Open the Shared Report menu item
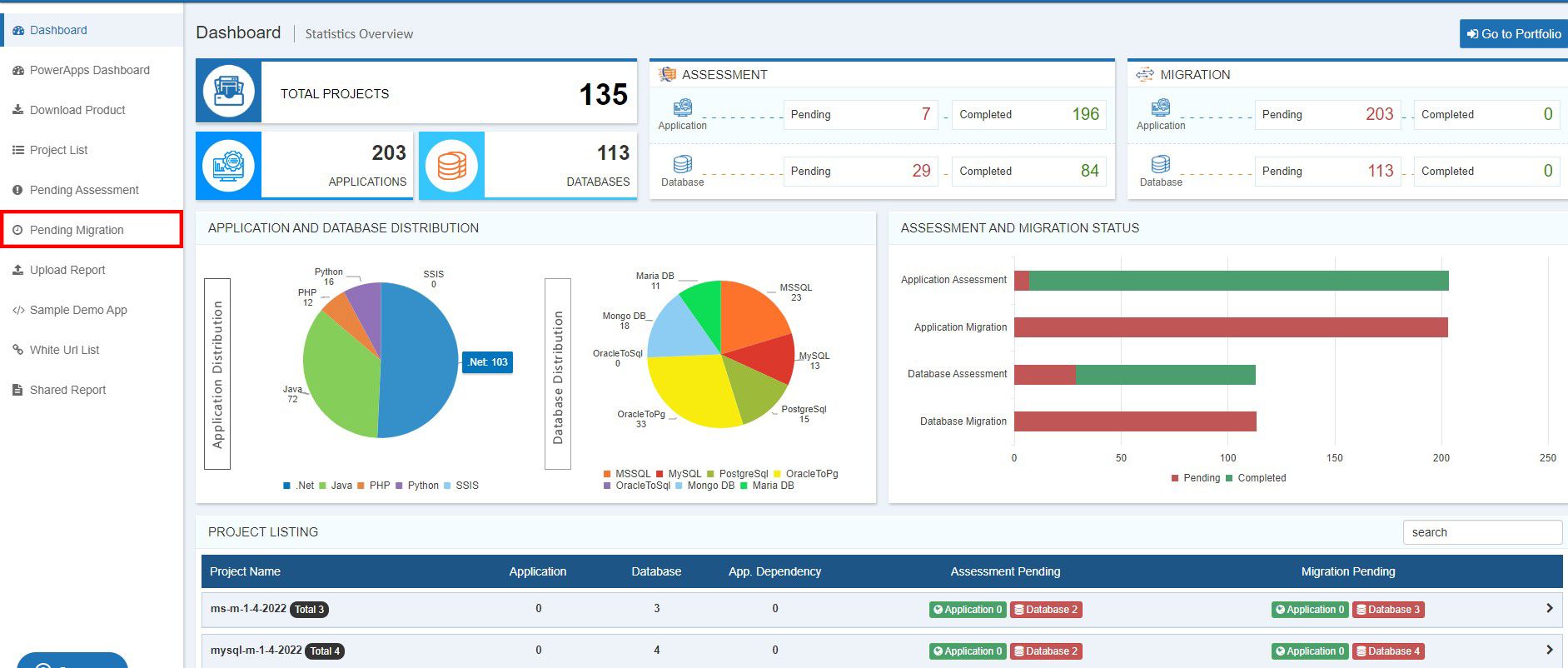Viewport: 1568px width, 668px height. [92, 390]
